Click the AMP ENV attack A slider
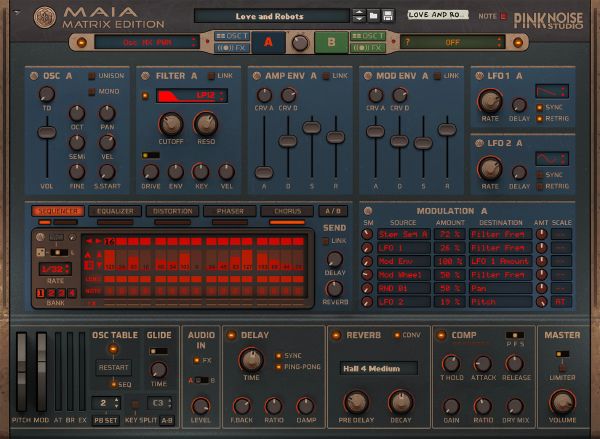Viewport: 600px width, 439px height. 264,172
